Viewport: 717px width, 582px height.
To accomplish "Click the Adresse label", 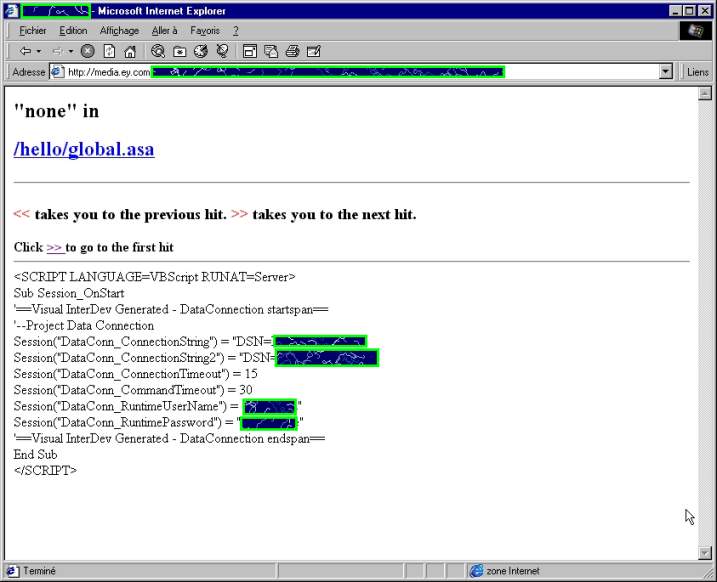I will (28, 72).
